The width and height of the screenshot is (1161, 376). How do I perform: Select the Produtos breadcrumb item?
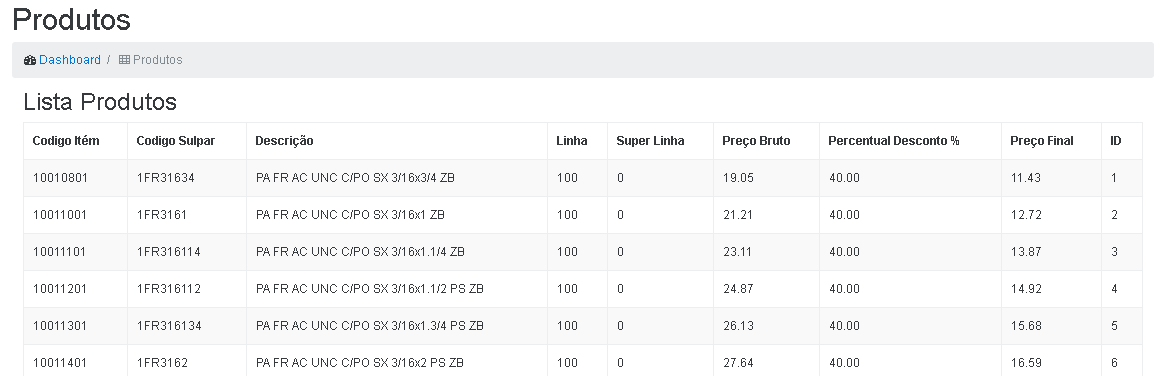pyautogui.click(x=158, y=60)
